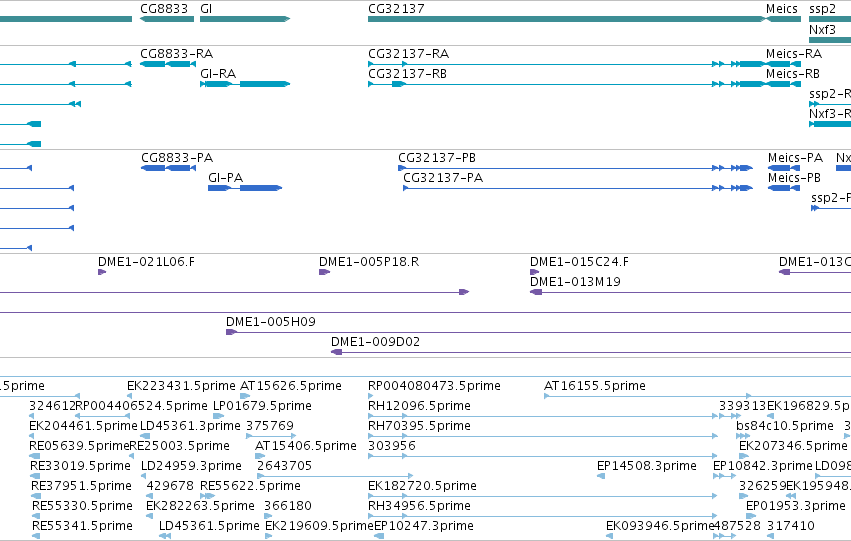
Task: Click the Gl gene feature bar
Action: (245, 19)
